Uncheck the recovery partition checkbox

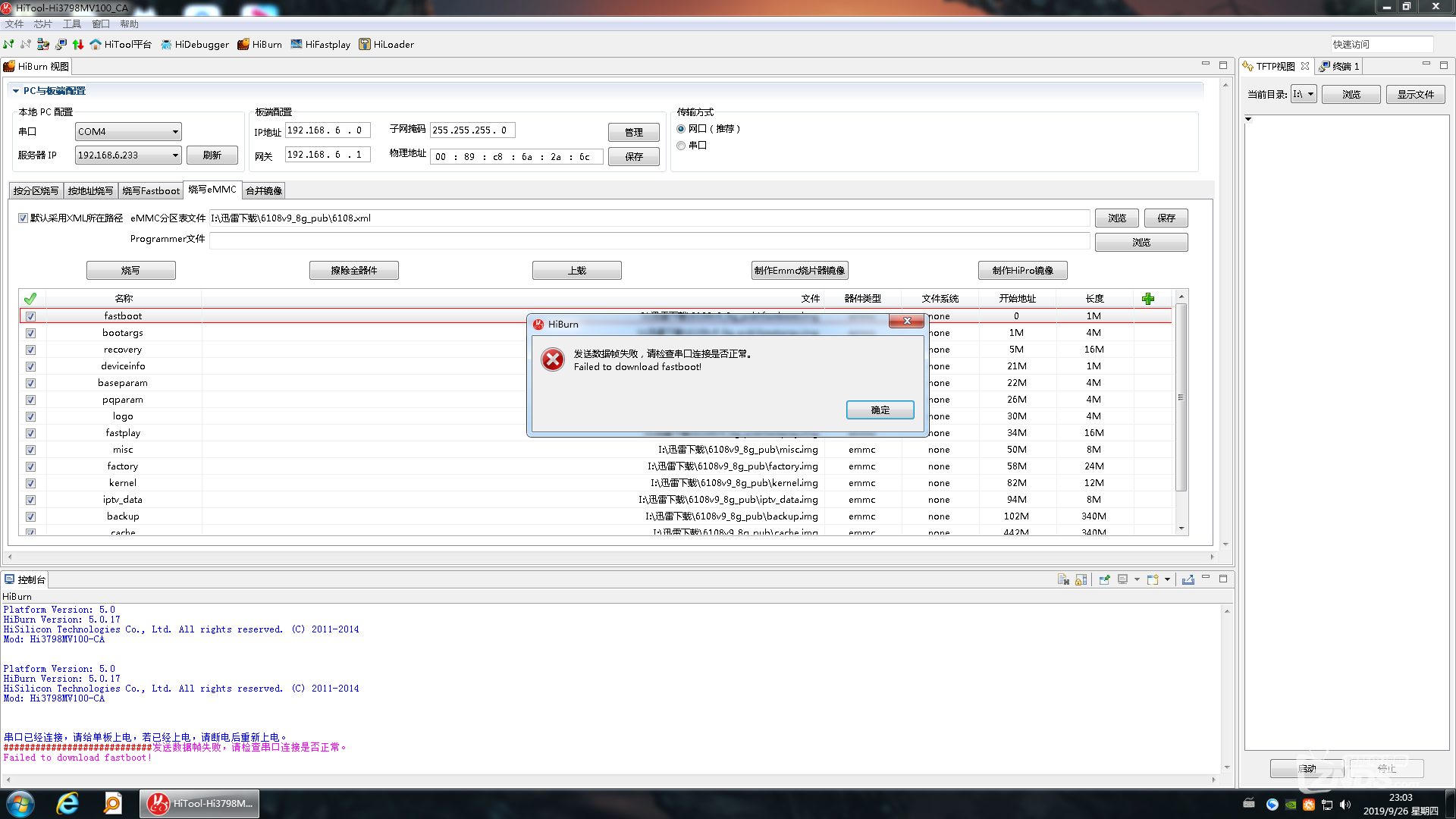click(30, 350)
